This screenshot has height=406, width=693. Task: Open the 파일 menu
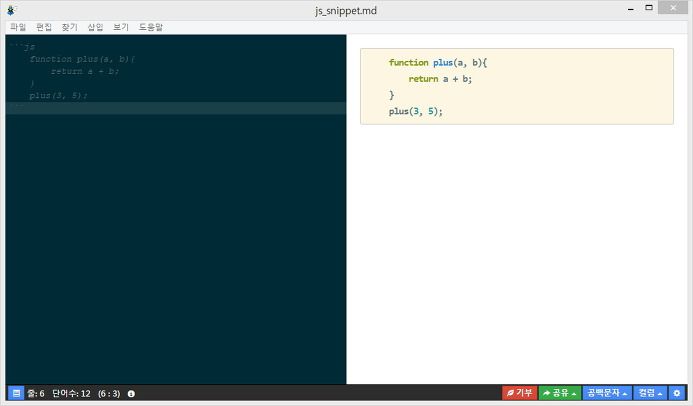pos(18,27)
